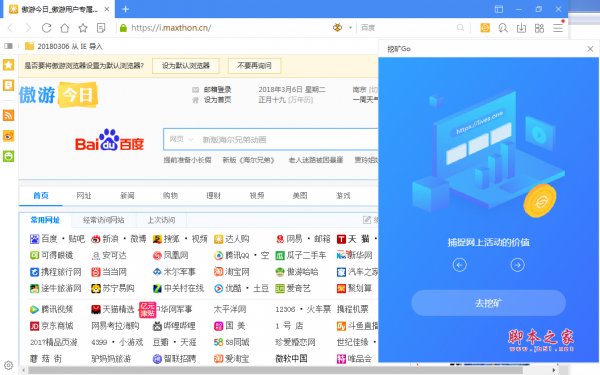Open the Weibo sidebar icon

pyautogui.click(x=8, y=136)
